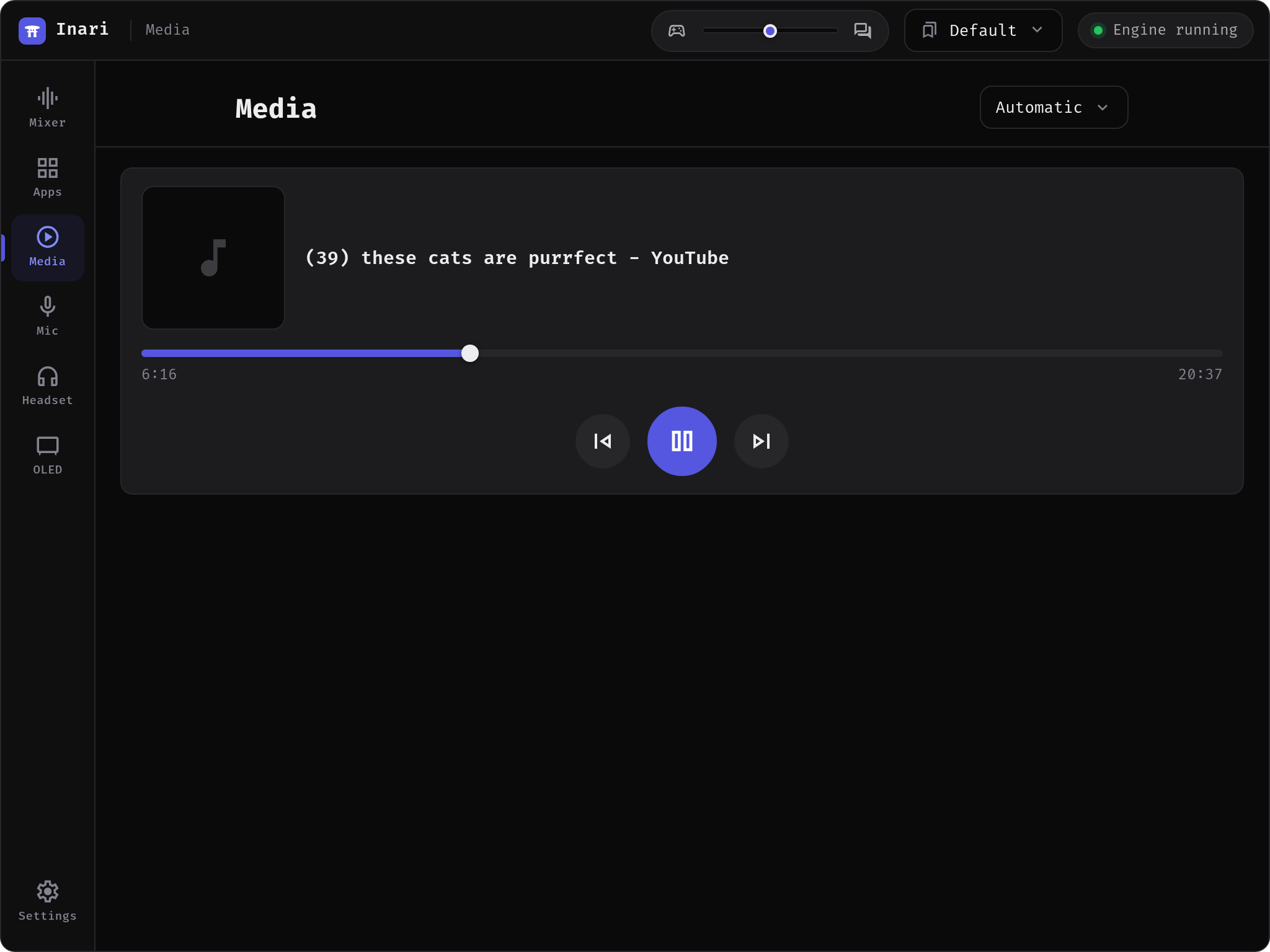
Task: Open the Apps section in sidebar
Action: tap(48, 178)
